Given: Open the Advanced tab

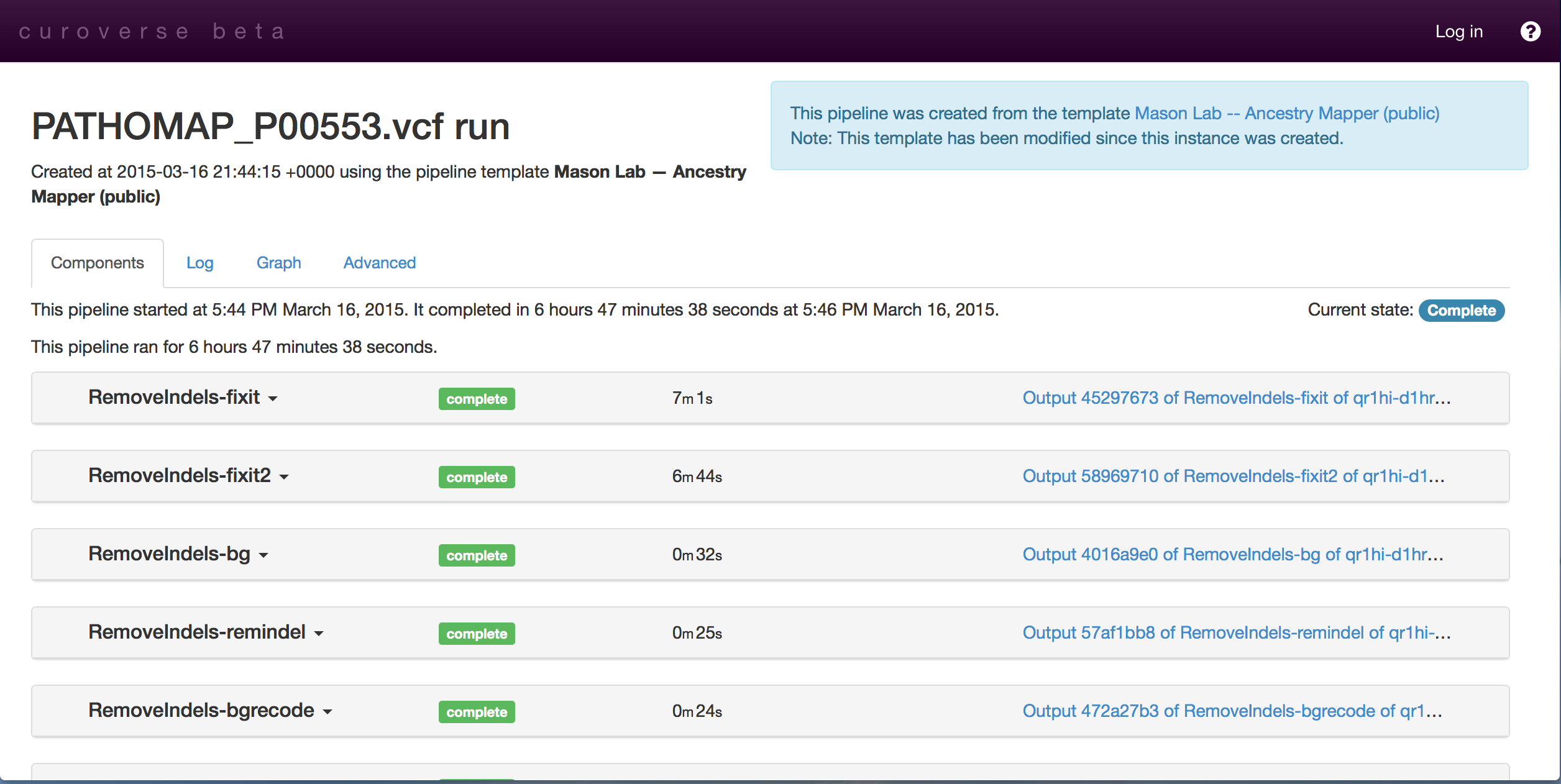Looking at the screenshot, I should point(379,263).
